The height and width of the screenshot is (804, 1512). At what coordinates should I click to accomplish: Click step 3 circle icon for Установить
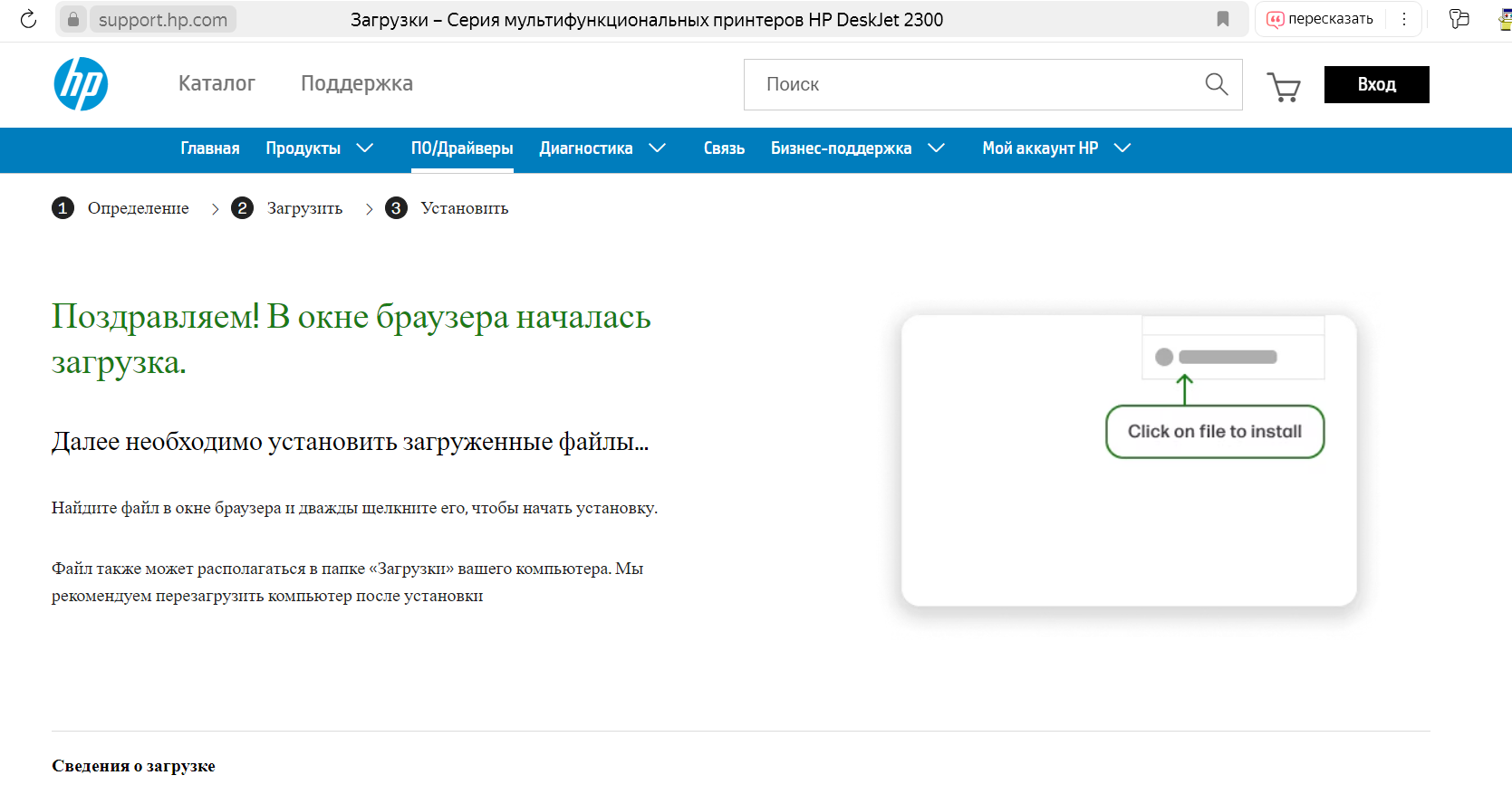[396, 208]
